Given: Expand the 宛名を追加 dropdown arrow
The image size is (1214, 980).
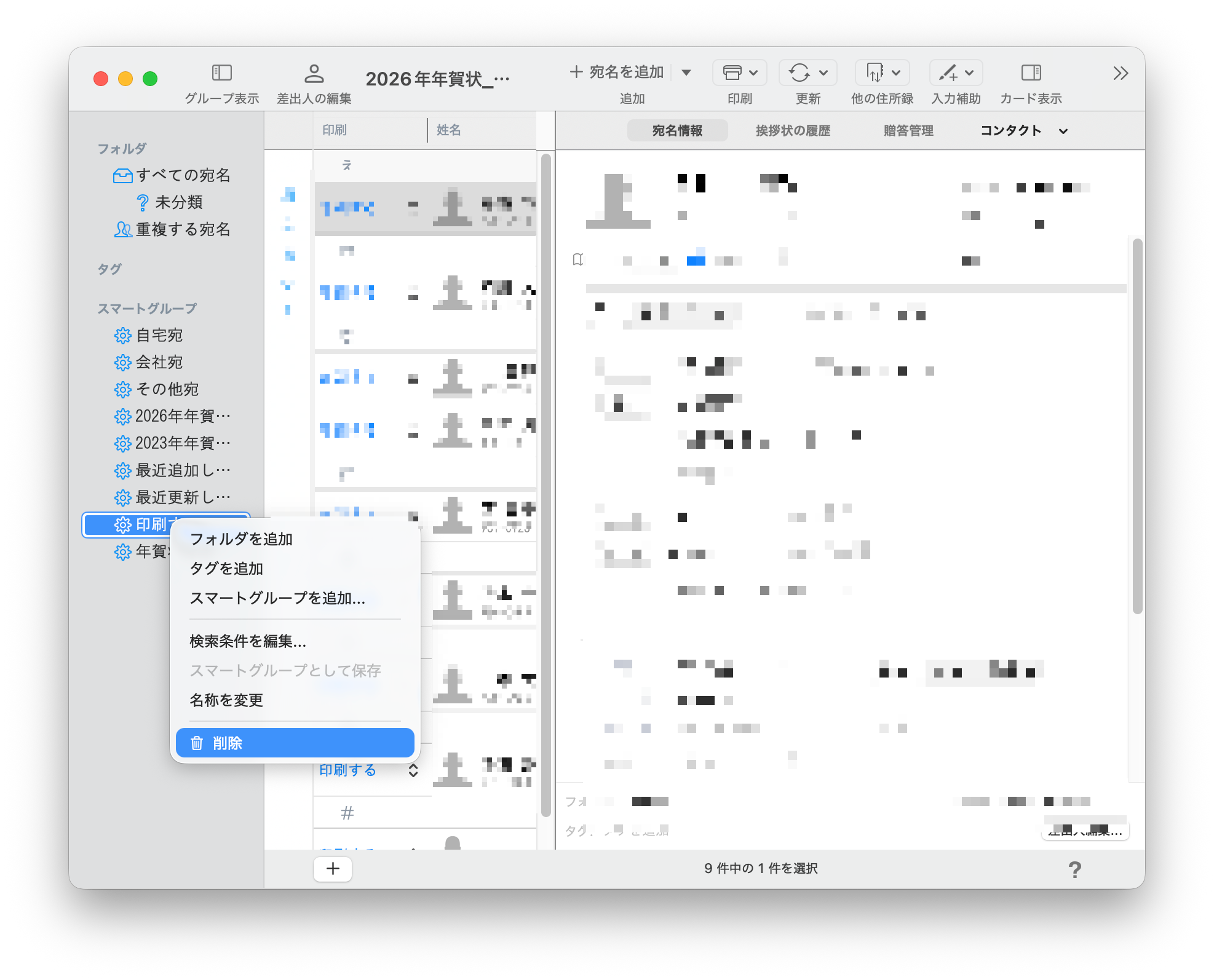Looking at the screenshot, I should point(686,73).
